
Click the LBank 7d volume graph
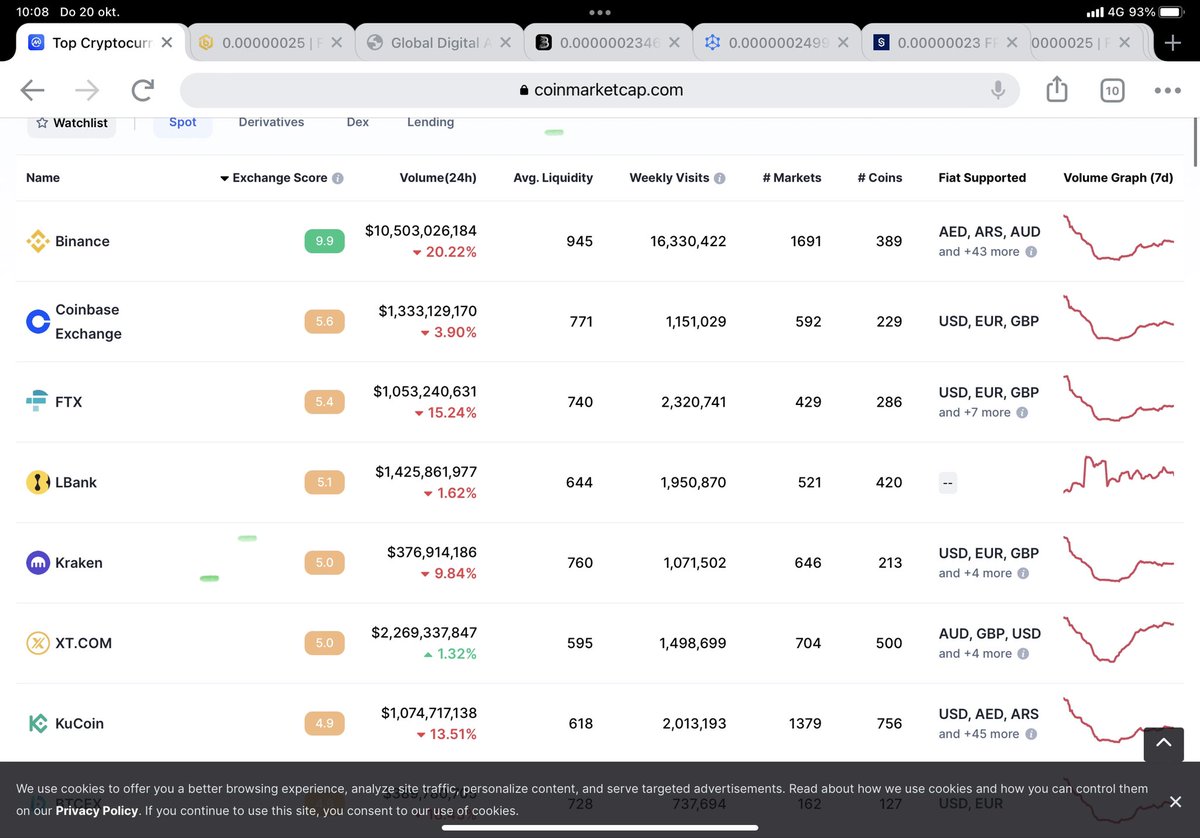1119,474
